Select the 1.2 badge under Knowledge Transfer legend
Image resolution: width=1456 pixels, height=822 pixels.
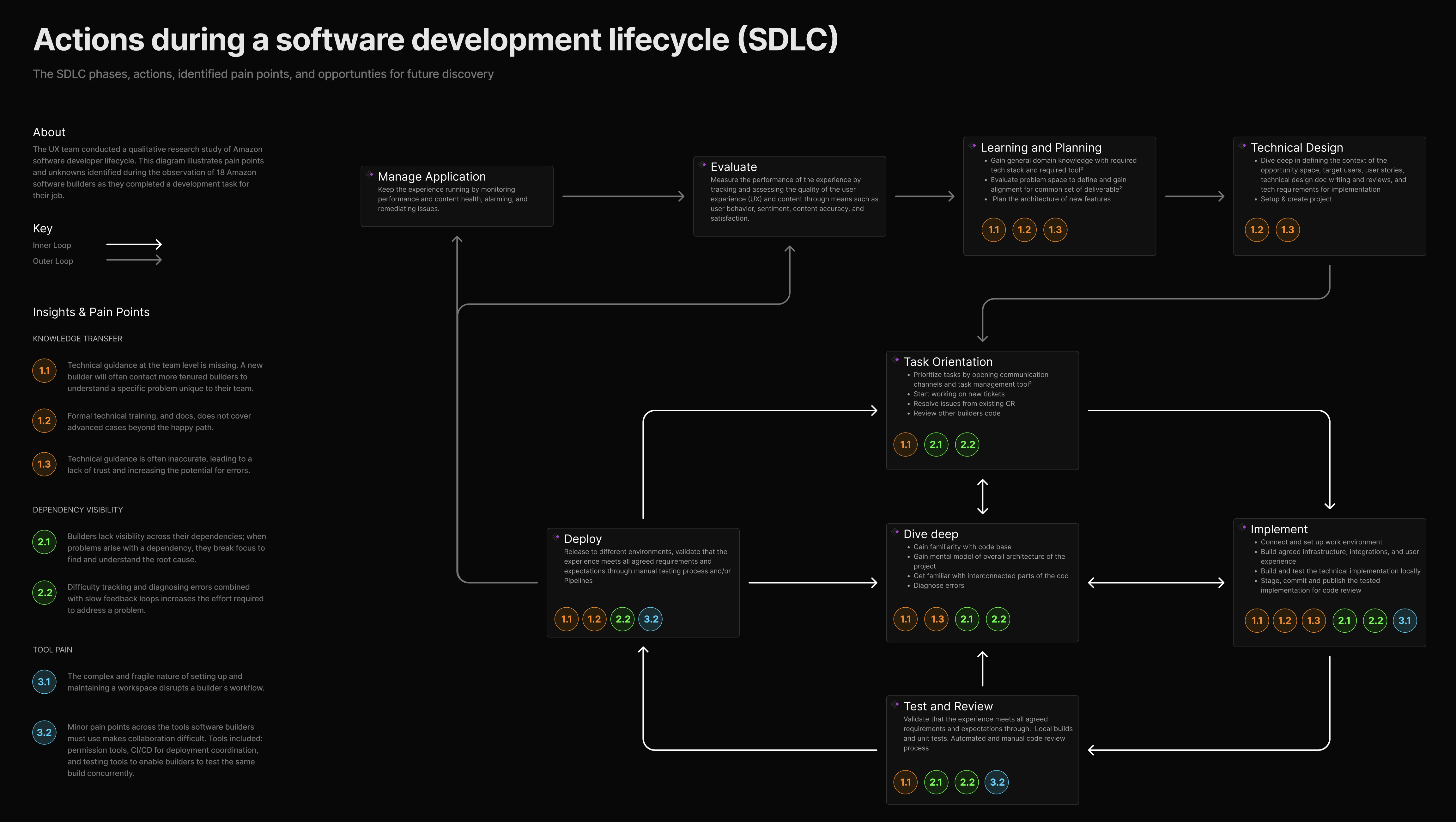[44, 421]
